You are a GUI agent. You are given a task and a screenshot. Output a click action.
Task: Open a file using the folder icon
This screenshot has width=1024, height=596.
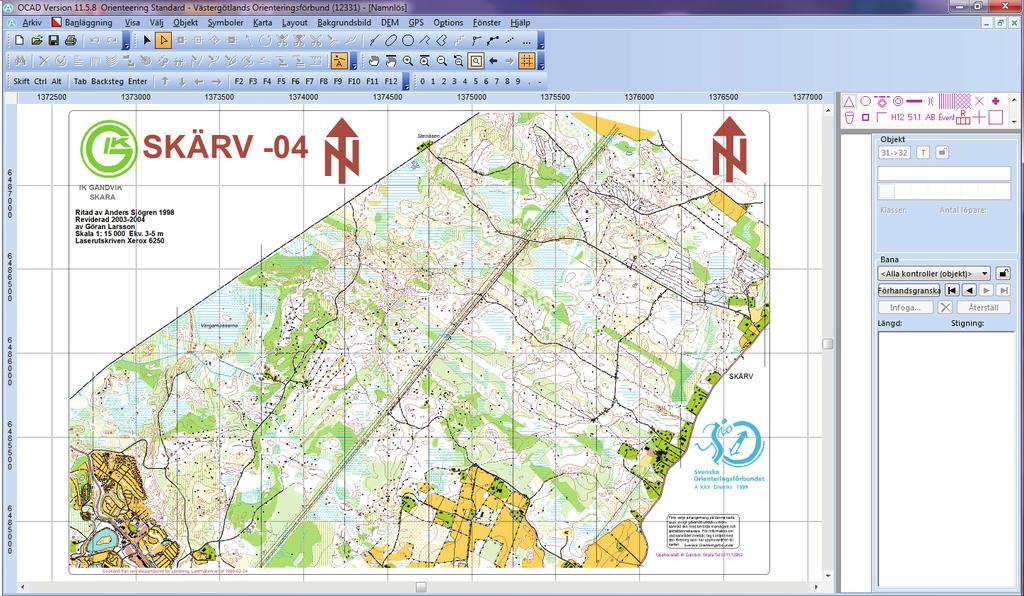point(37,40)
